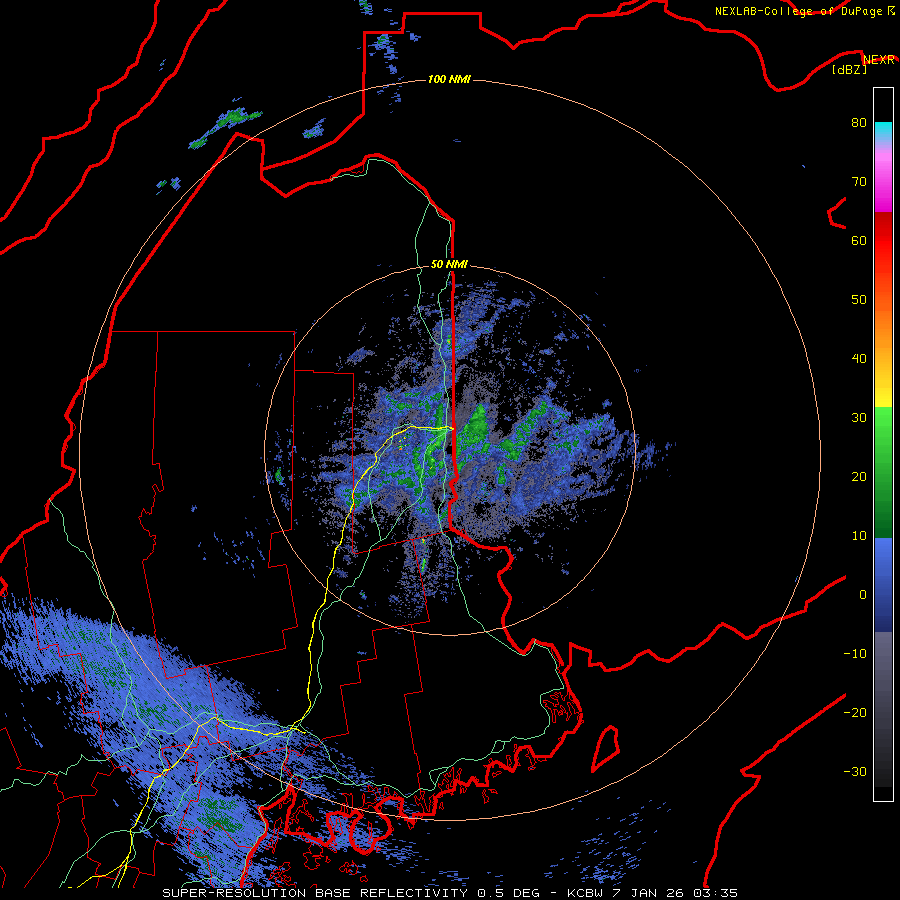
Task: Click the 80 value on the dBZ scale
Action: pos(859,123)
